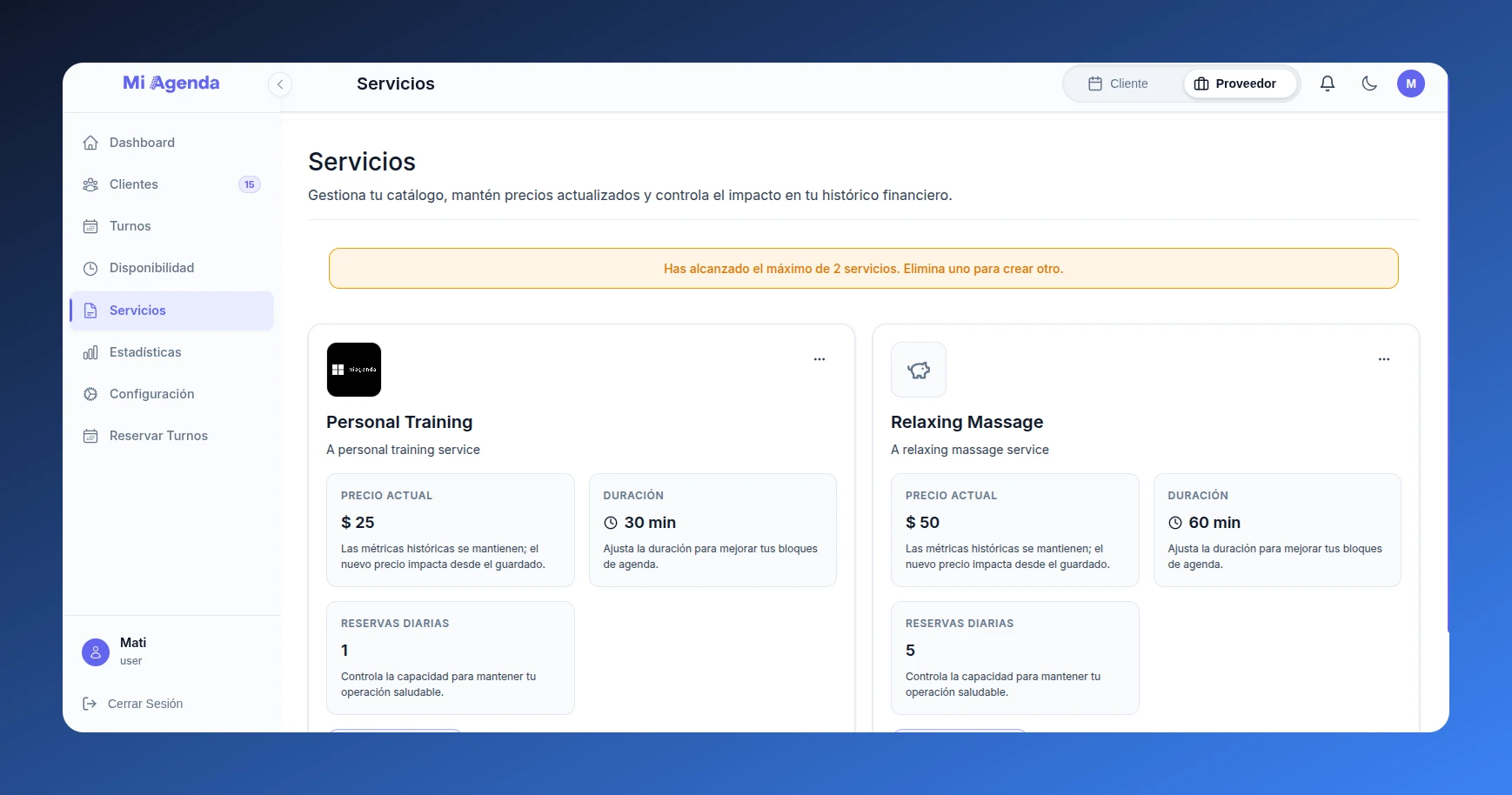This screenshot has height=795, width=1512.
Task: Open Disponibilidad in the sidebar
Action: coord(171,268)
